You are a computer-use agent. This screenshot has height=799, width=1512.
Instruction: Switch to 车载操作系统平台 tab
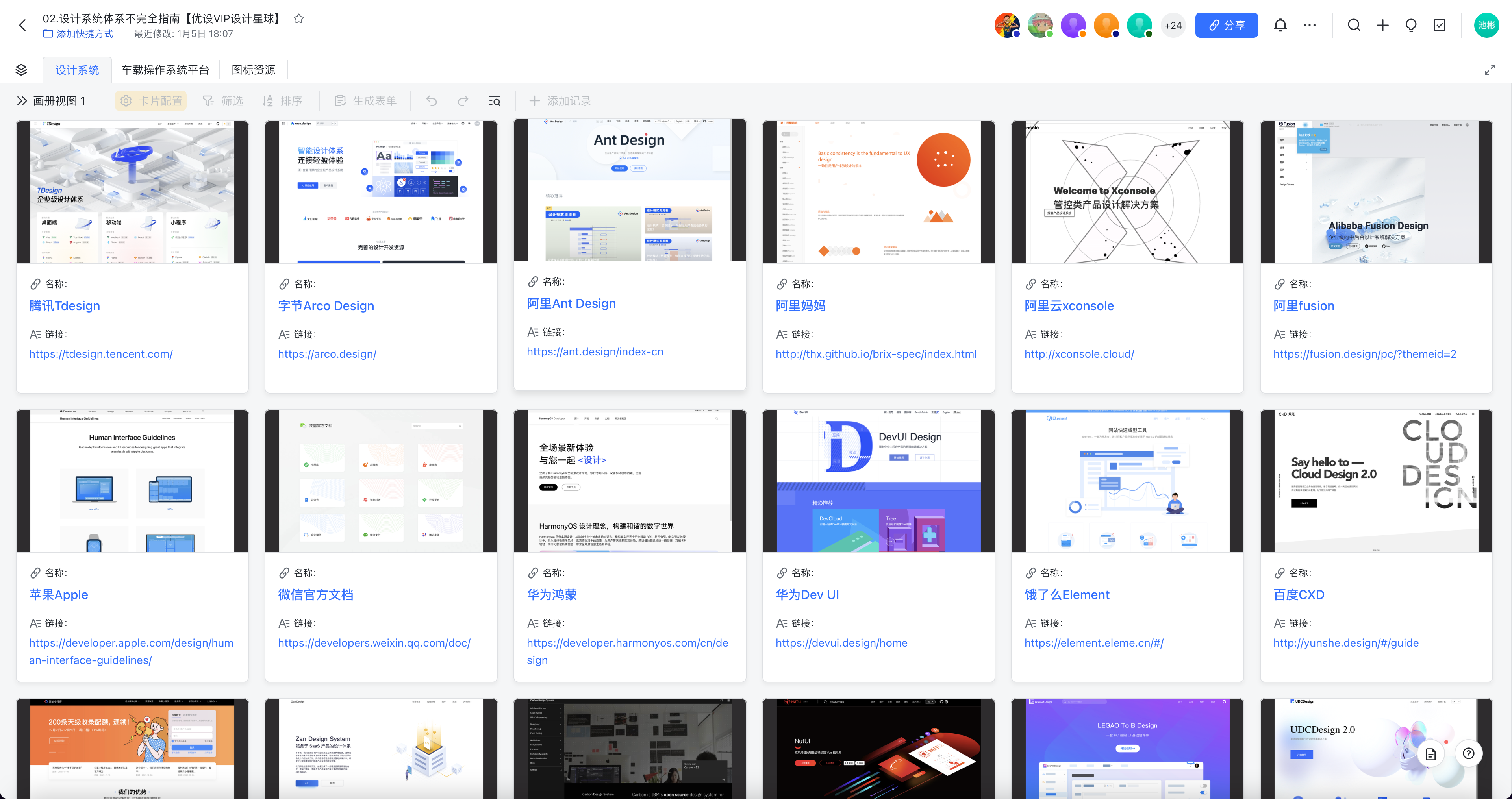click(165, 70)
